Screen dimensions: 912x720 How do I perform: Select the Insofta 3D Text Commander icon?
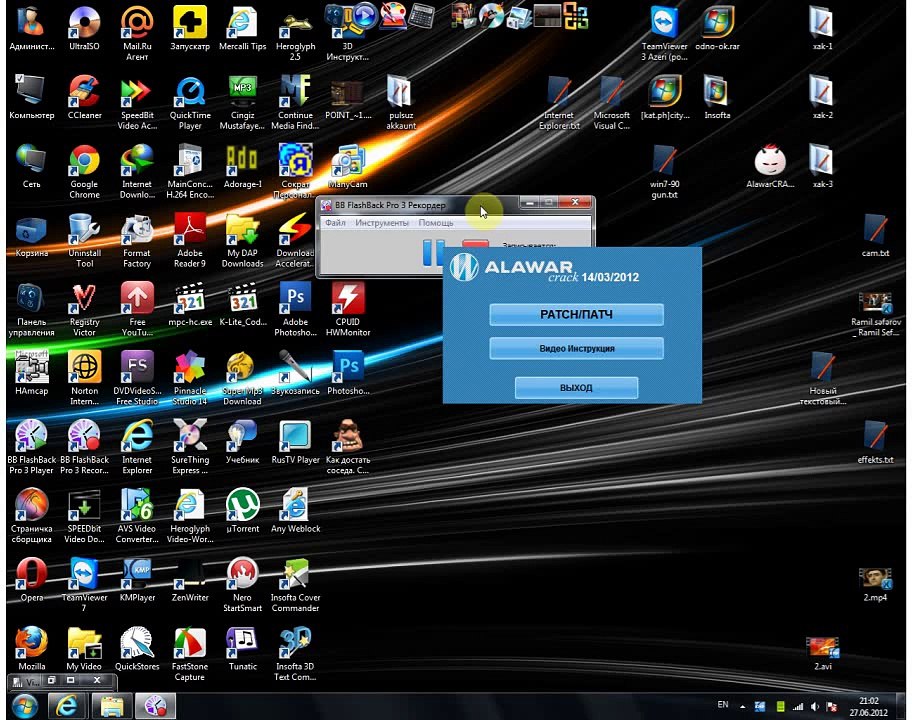295,654
